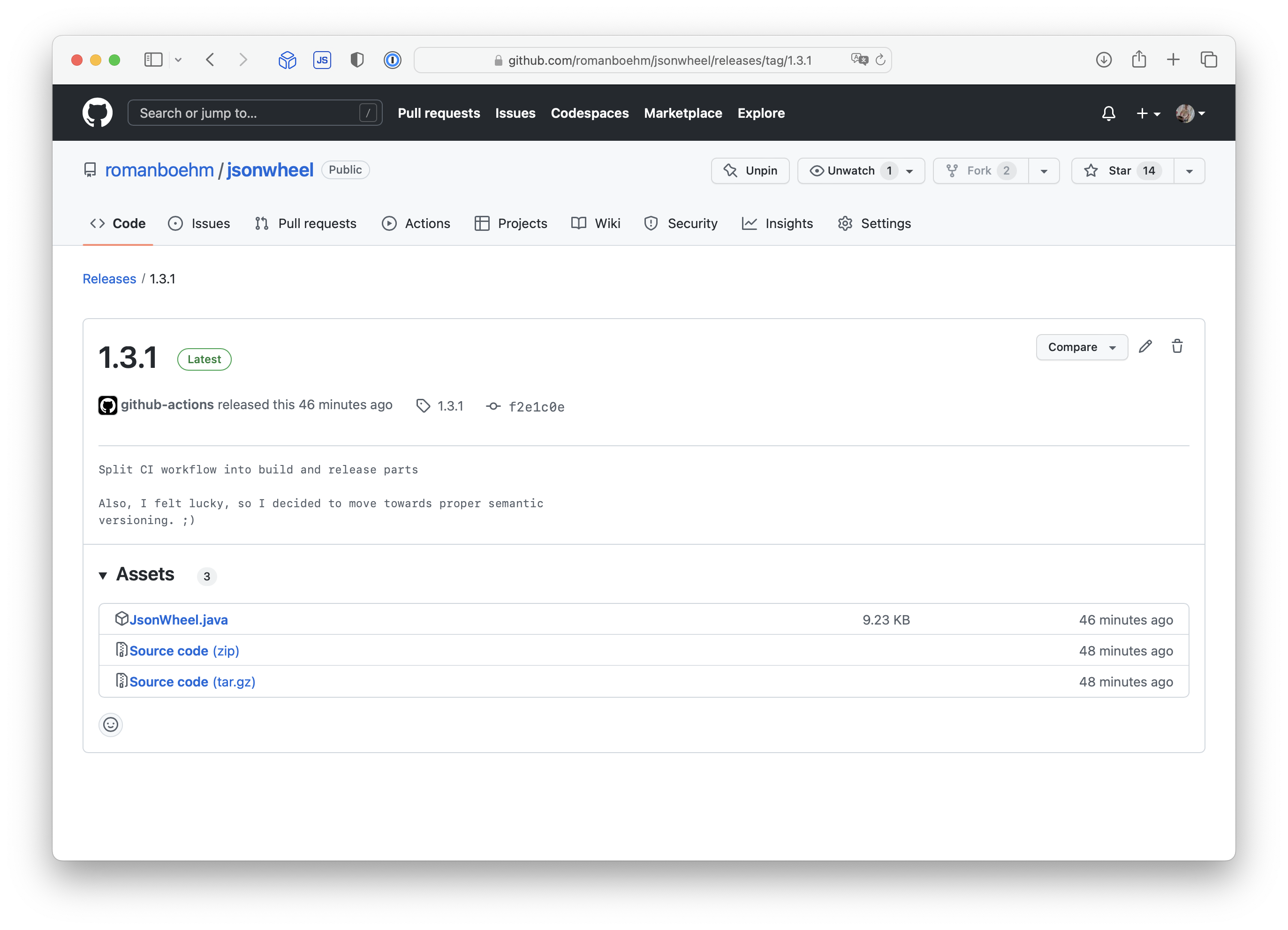Open GitHub home via the Octocat logo
The image size is (1288, 930).
[98, 113]
